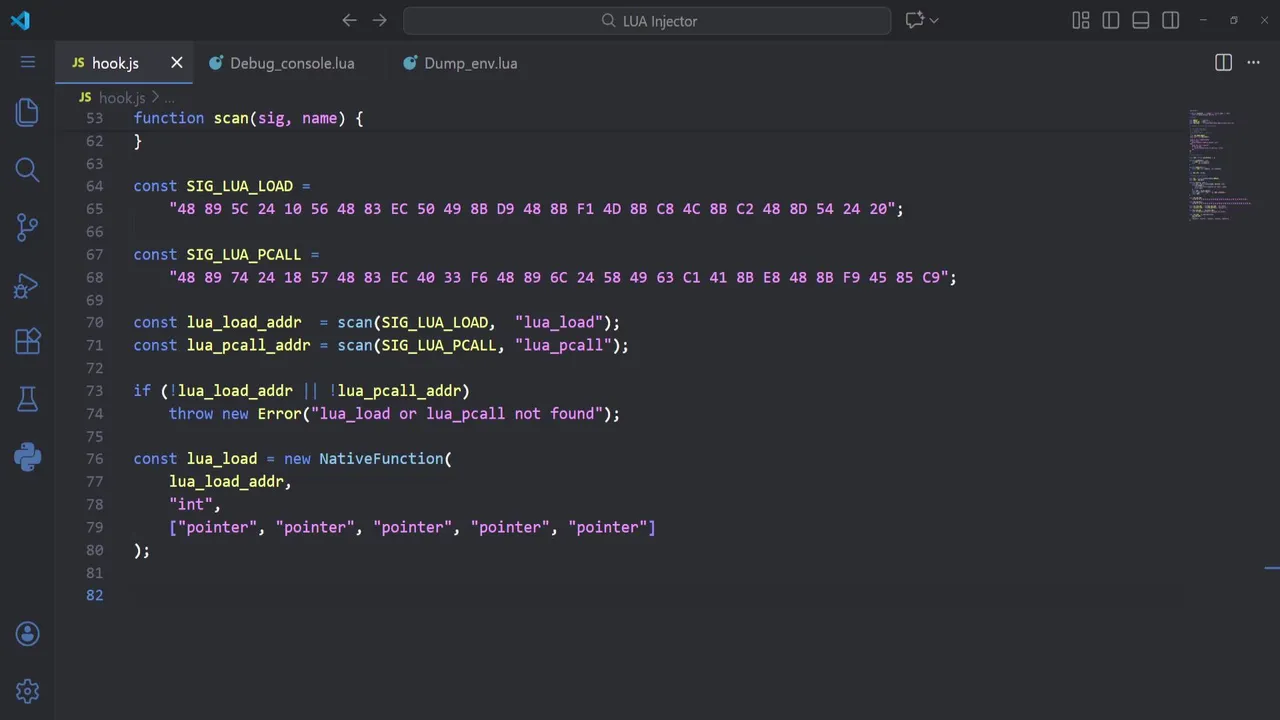Screen dimensions: 1280x720
Task: Open the Python sidebar view
Action: pos(27,458)
